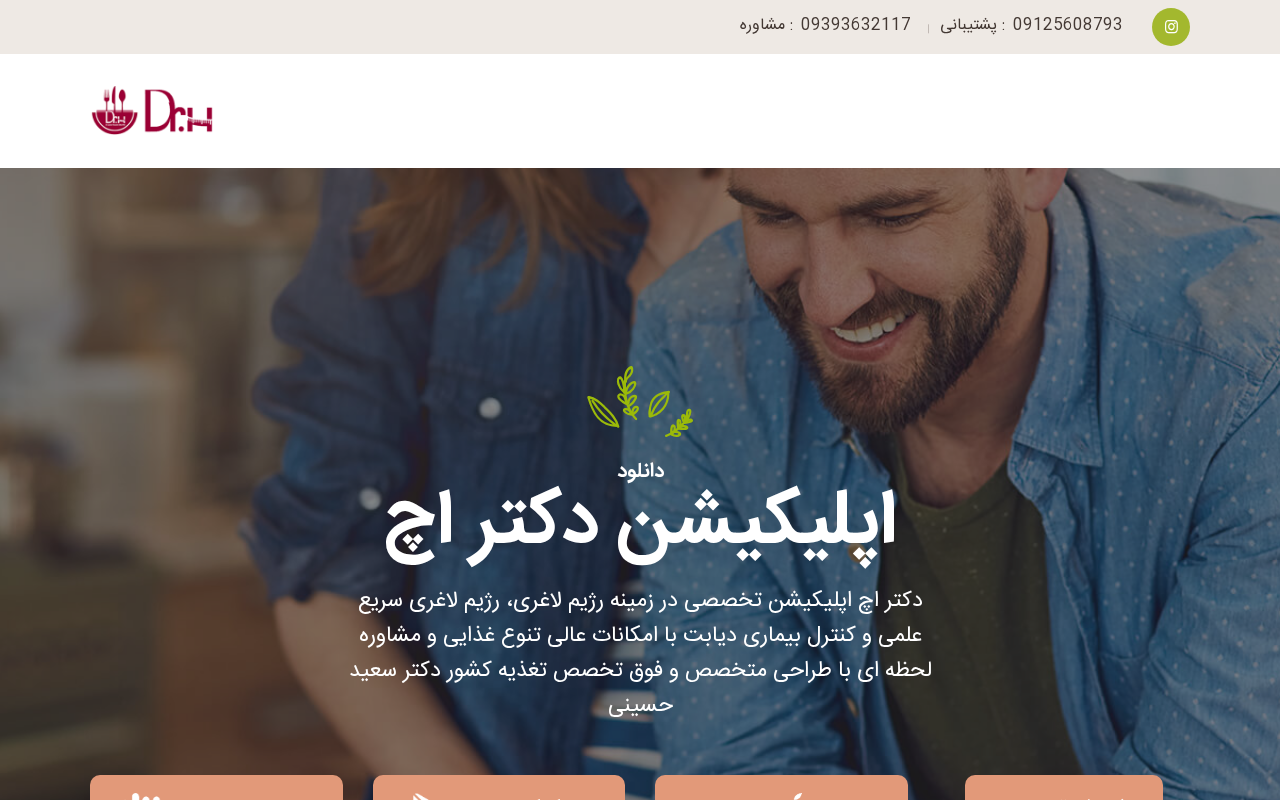1280x800 pixels.
Task: Call support number 09125608793
Action: tap(1067, 25)
